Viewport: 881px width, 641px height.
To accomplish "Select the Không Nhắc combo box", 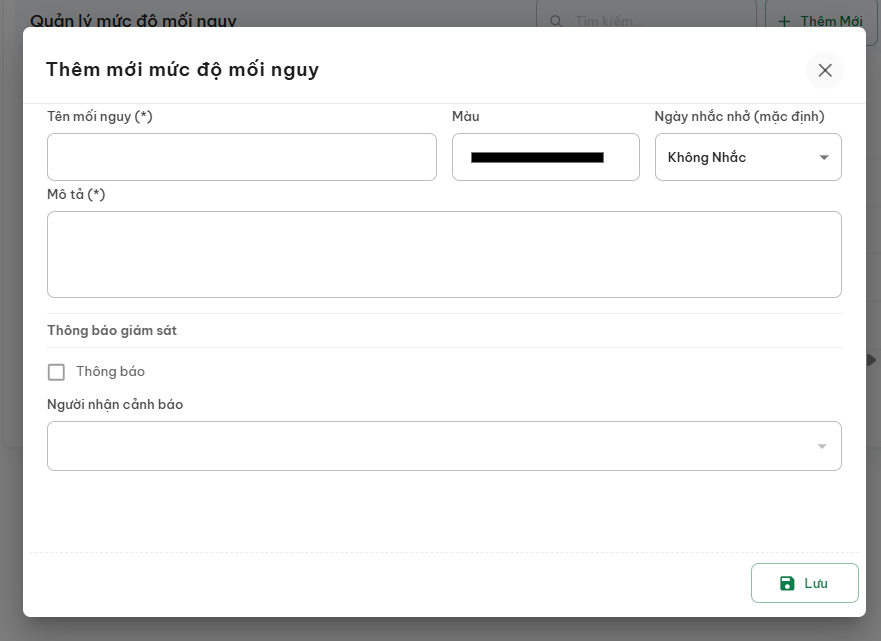I will (x=748, y=157).
